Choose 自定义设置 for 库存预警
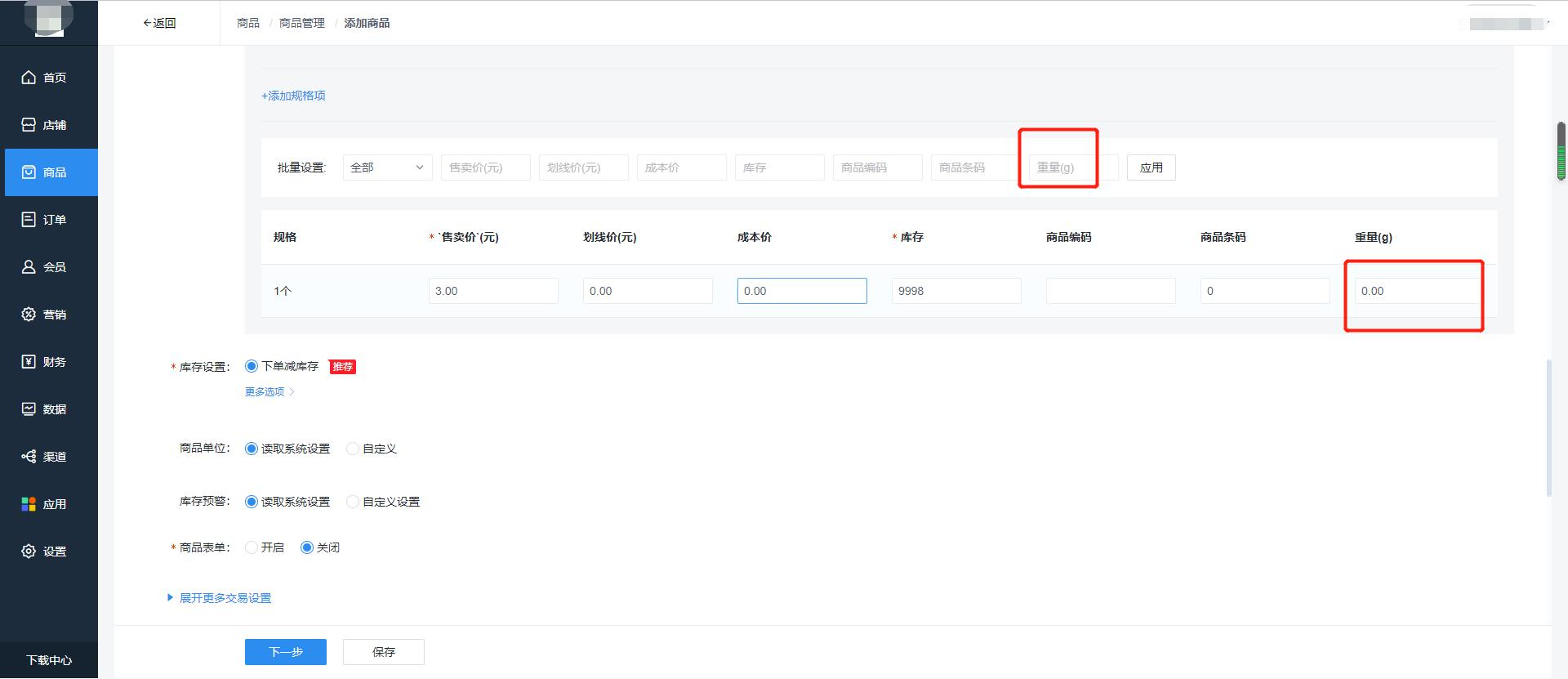 click(x=353, y=502)
